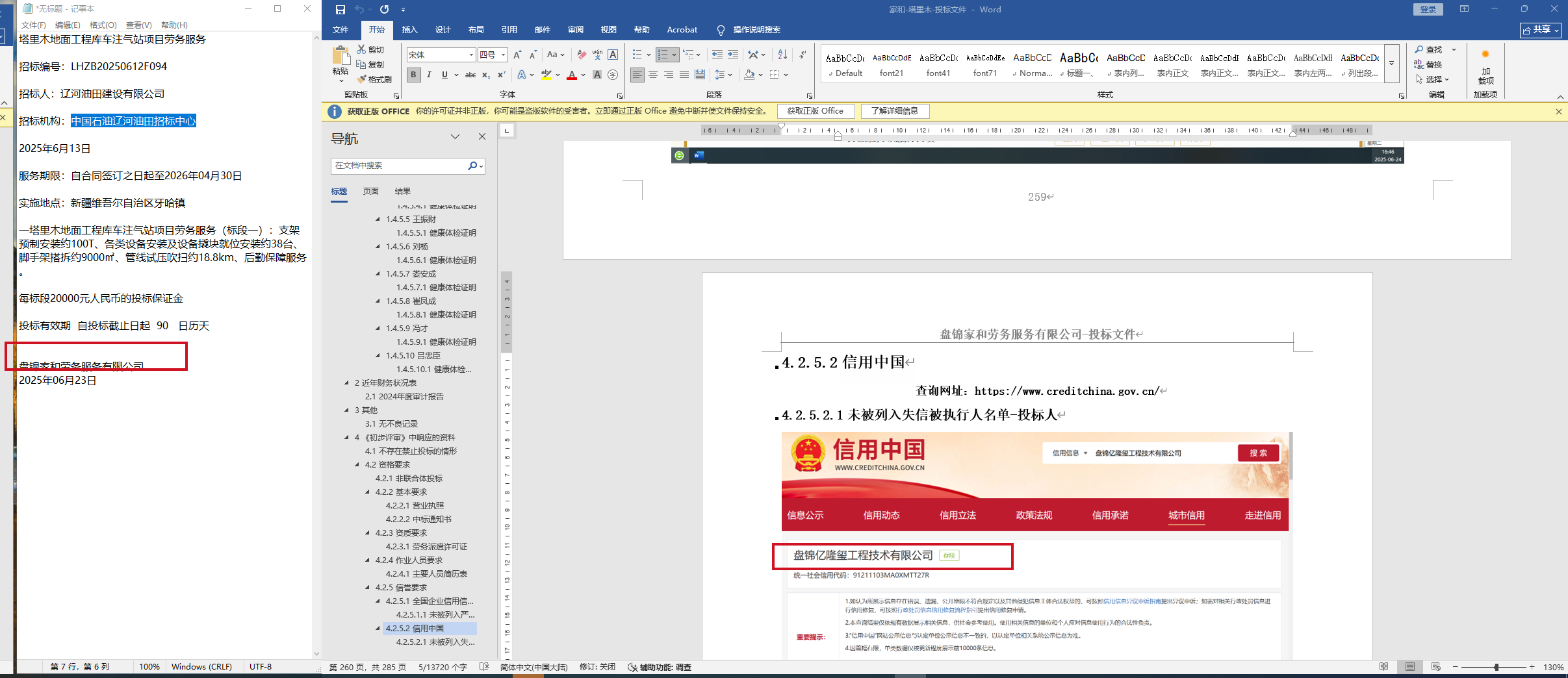Click the '了解详细信息' button
1568x678 pixels.
tap(895, 111)
